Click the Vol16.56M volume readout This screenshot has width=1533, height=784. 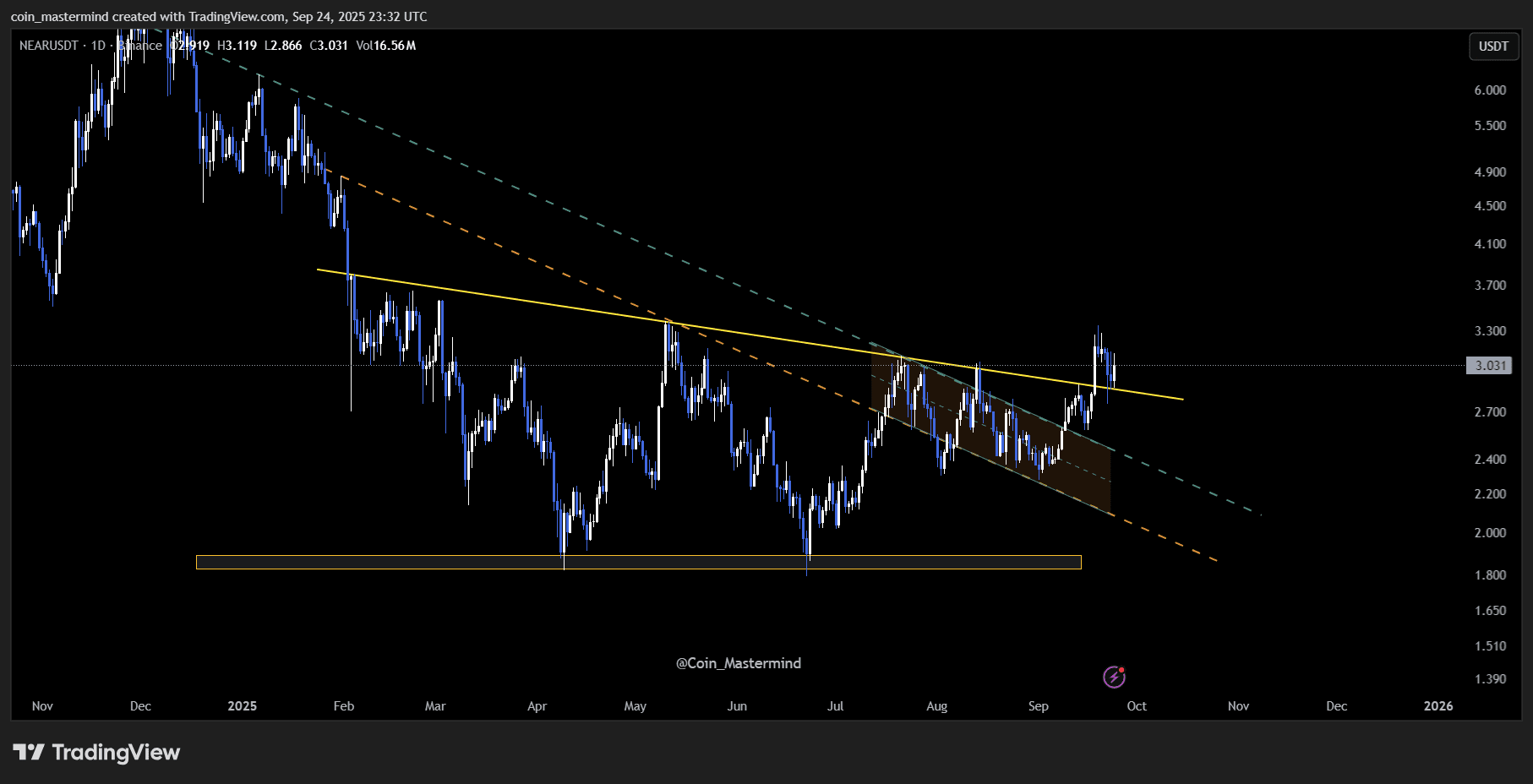pos(386,46)
